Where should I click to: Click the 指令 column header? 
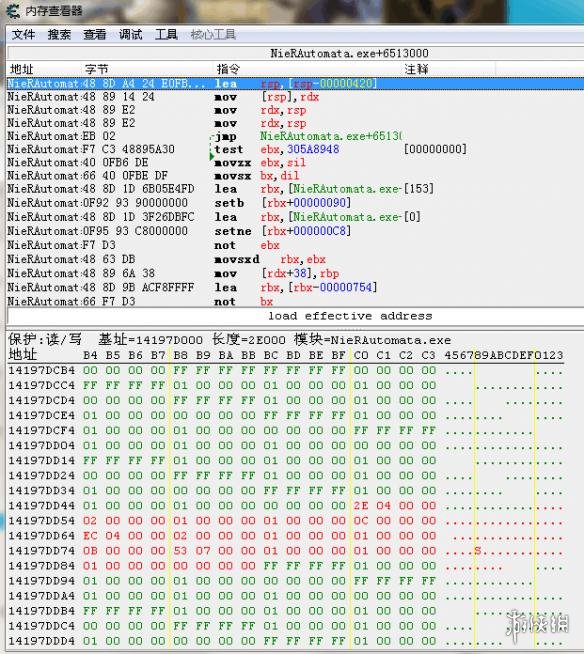coord(228,69)
